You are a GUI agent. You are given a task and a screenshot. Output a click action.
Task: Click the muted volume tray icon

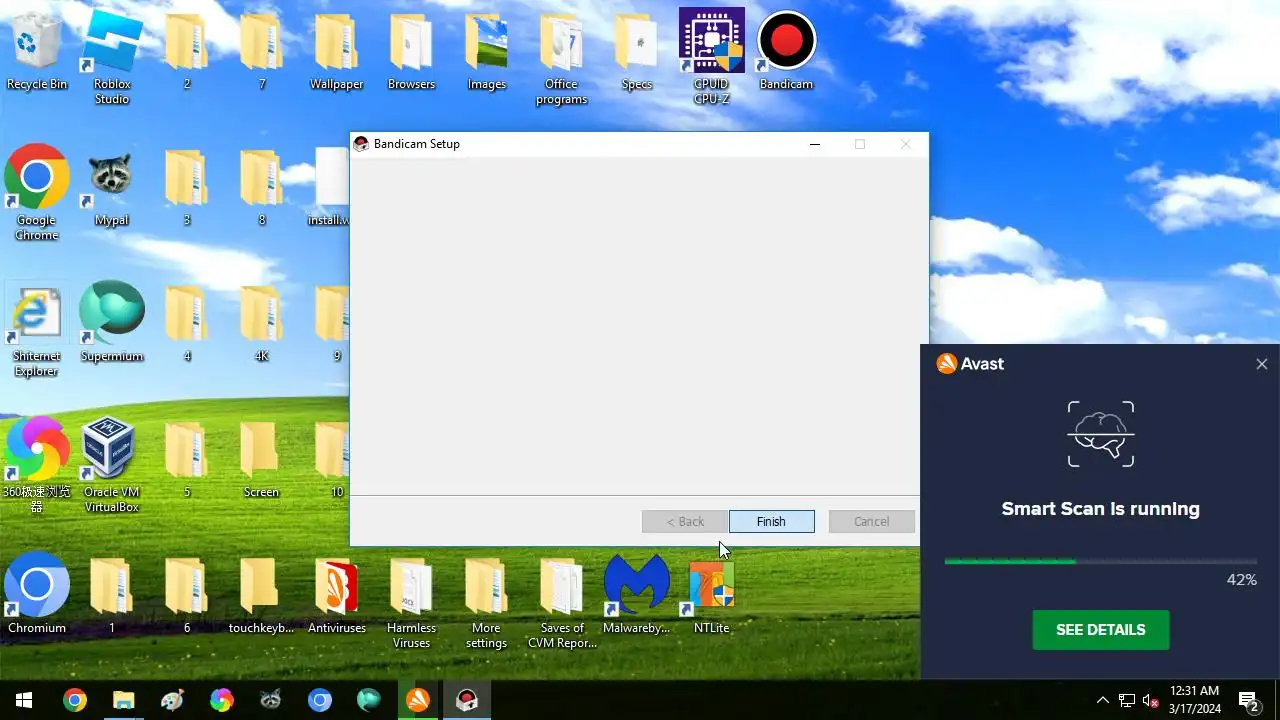tap(1151, 700)
